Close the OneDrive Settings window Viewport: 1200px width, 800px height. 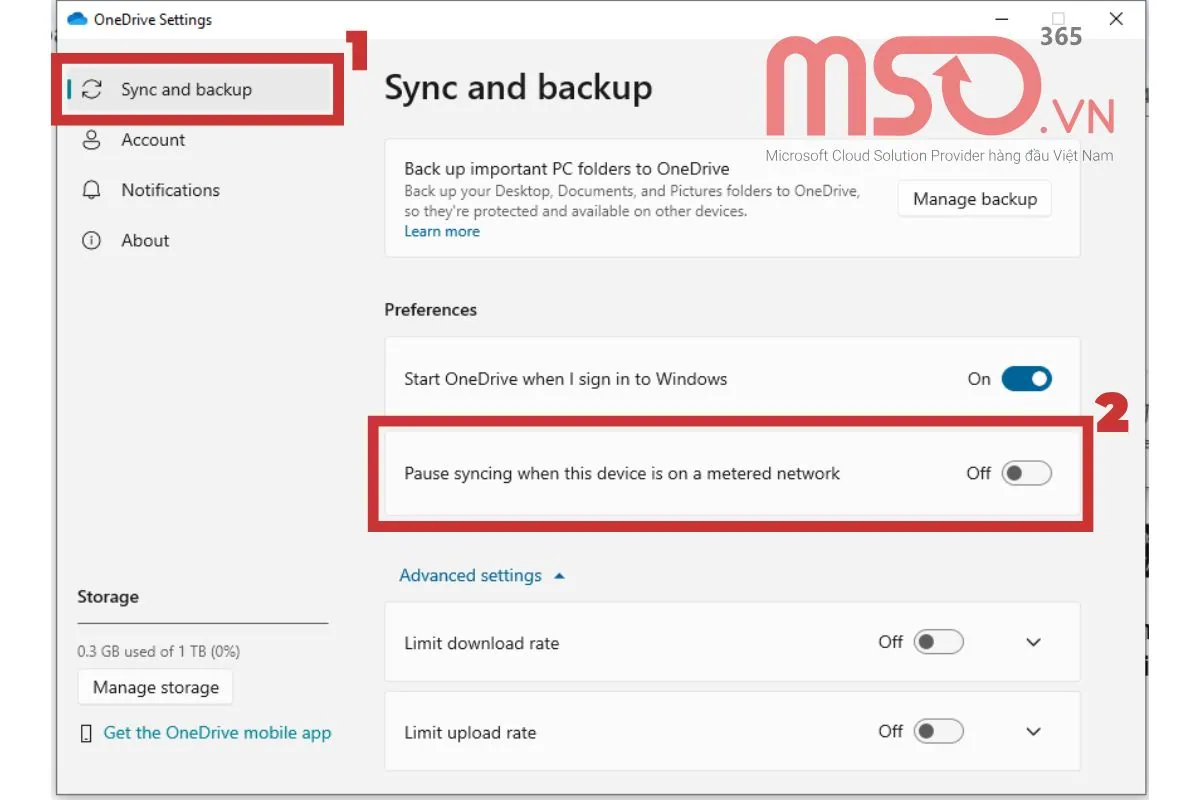(x=1116, y=19)
